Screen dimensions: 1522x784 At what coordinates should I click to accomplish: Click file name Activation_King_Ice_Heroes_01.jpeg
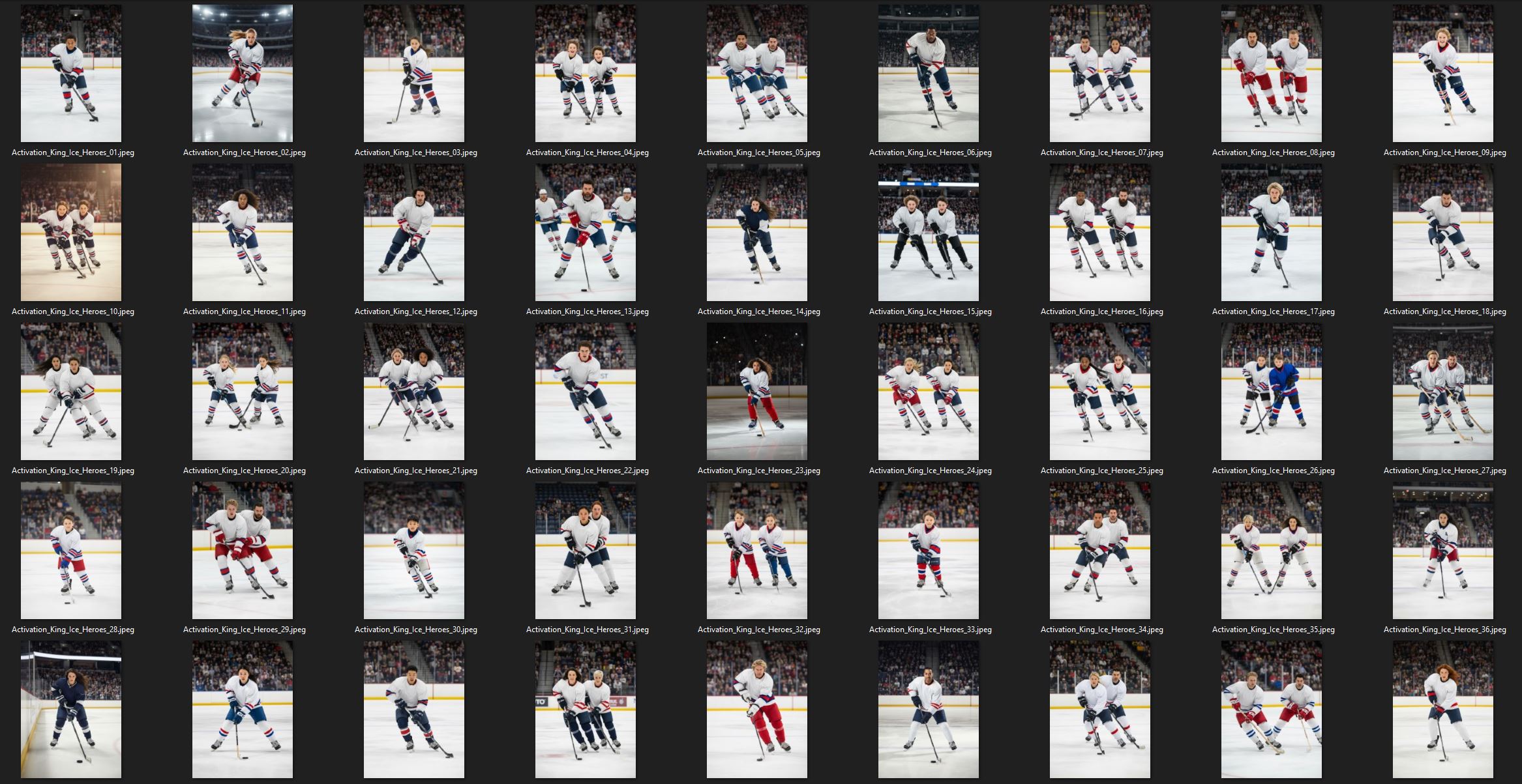click(73, 152)
